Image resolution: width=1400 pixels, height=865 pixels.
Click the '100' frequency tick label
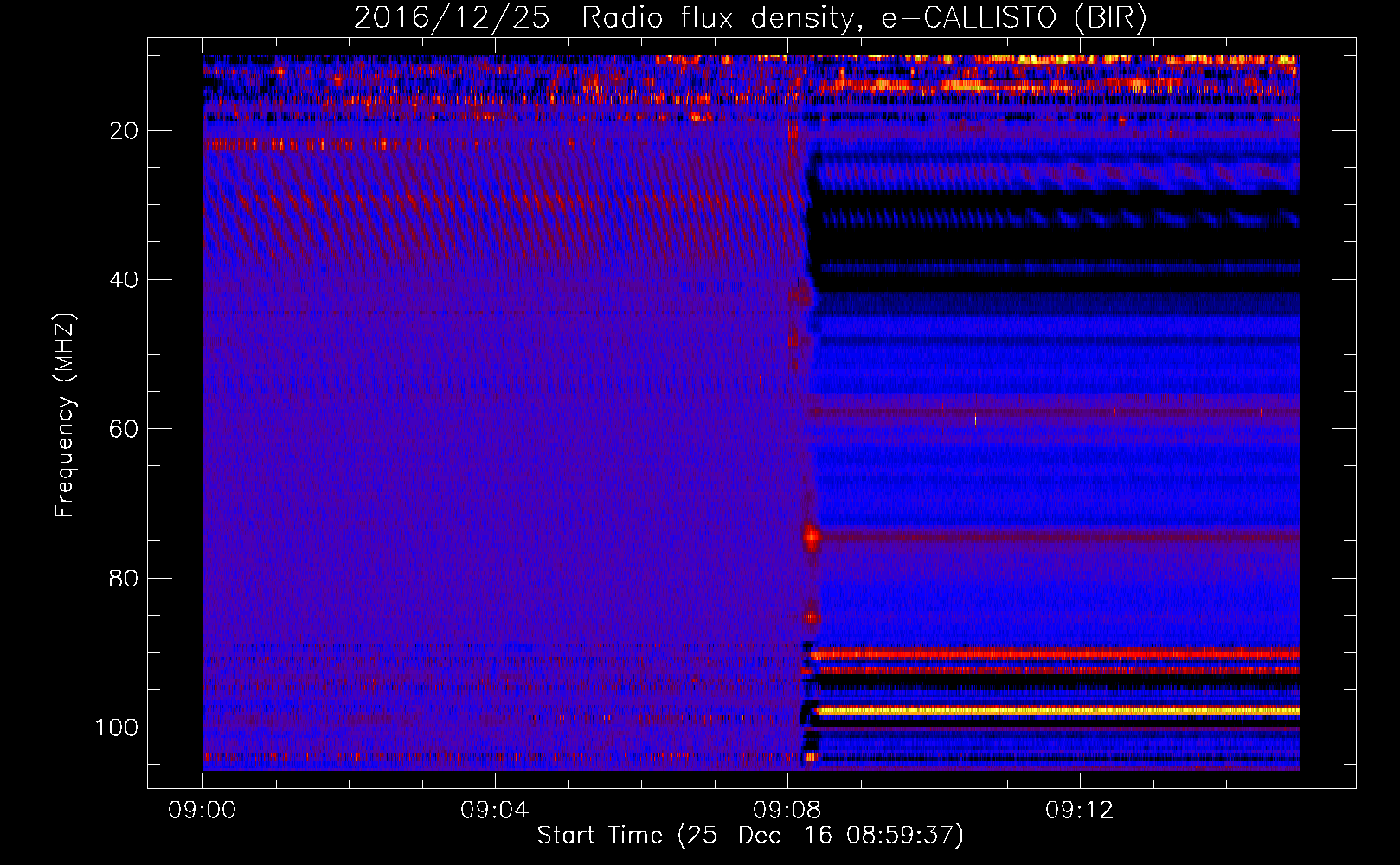click(117, 727)
